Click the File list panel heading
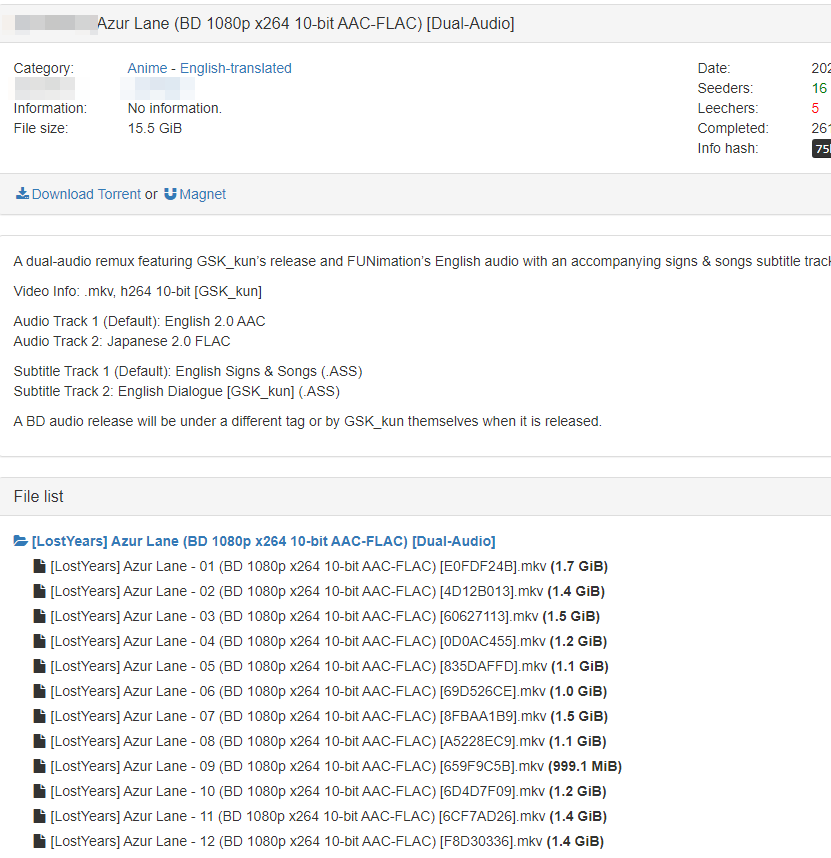Viewport: 831px width, 858px height. (38, 496)
